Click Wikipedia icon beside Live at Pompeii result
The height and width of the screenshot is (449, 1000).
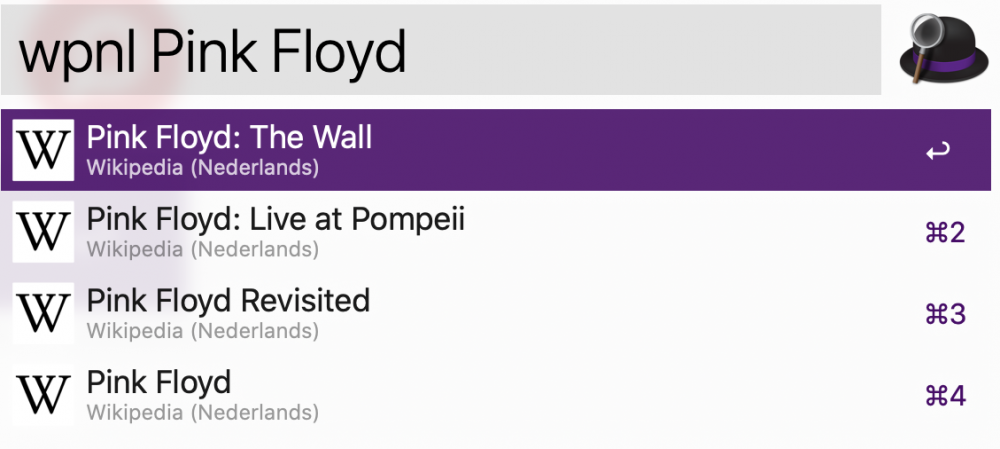point(44,232)
